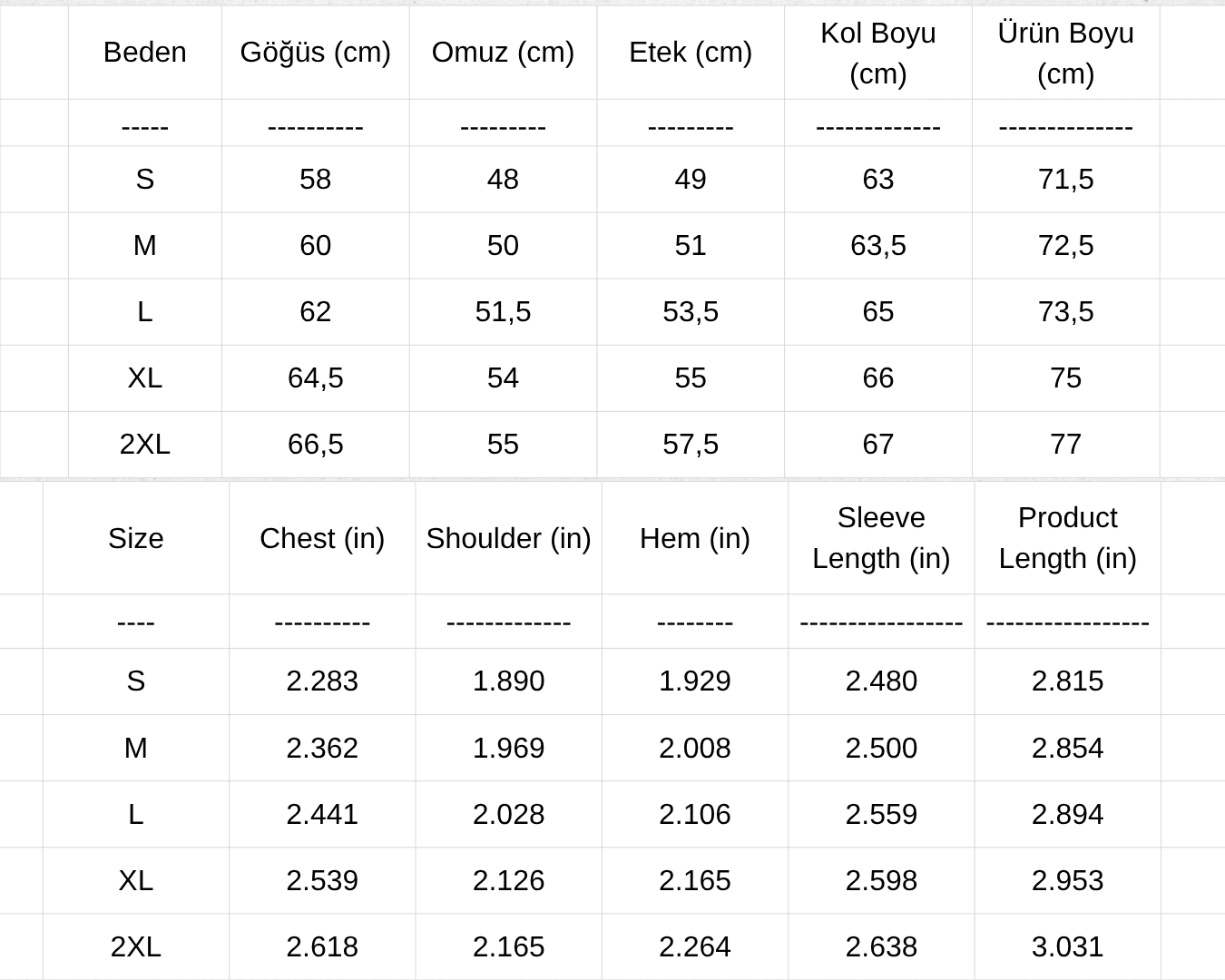Image resolution: width=1225 pixels, height=980 pixels.
Task: Select the Hem (in) header cell
Action: coord(694,538)
